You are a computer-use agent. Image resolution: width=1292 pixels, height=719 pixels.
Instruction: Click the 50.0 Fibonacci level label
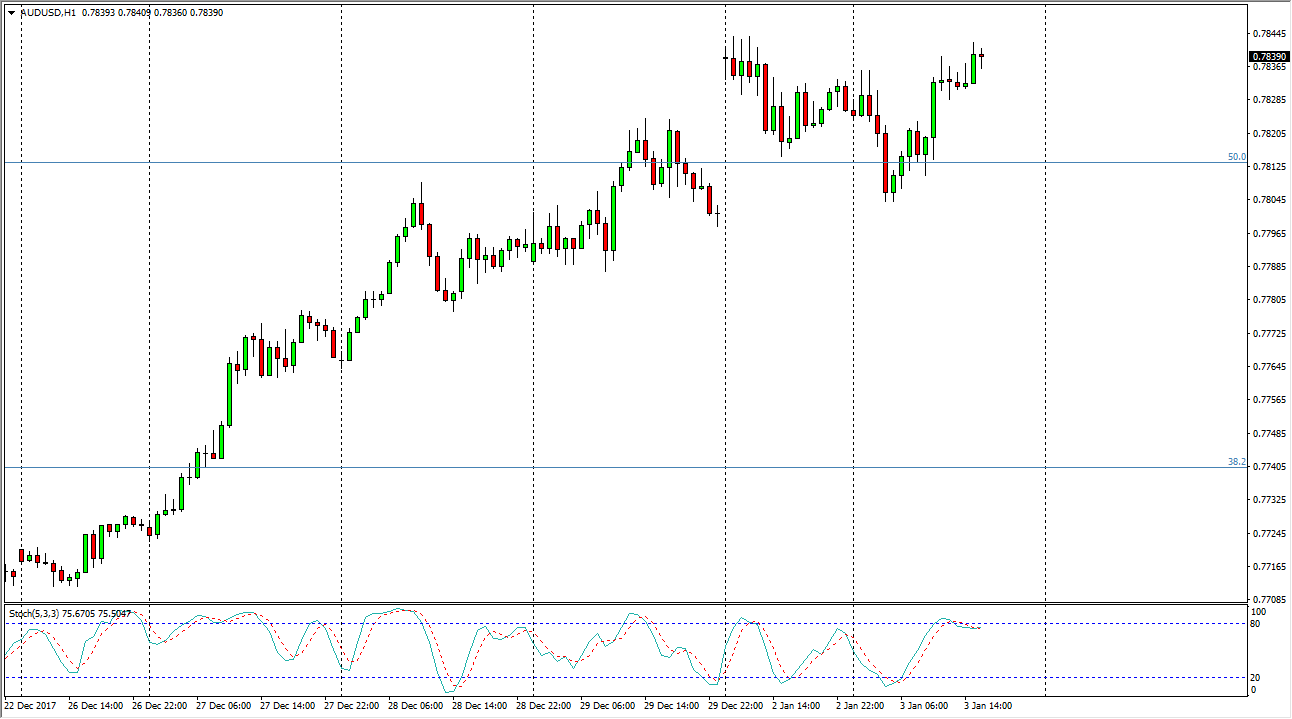[x=1236, y=157]
